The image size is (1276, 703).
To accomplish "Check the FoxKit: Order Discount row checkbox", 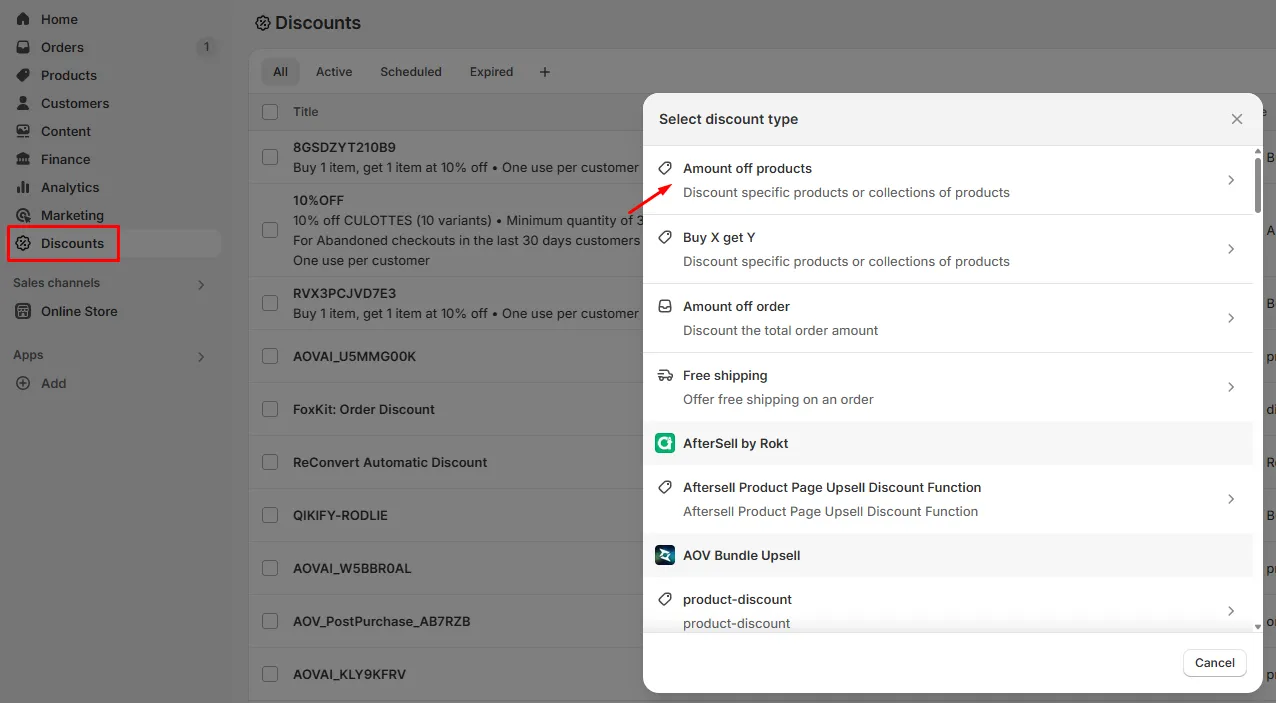I will (270, 409).
